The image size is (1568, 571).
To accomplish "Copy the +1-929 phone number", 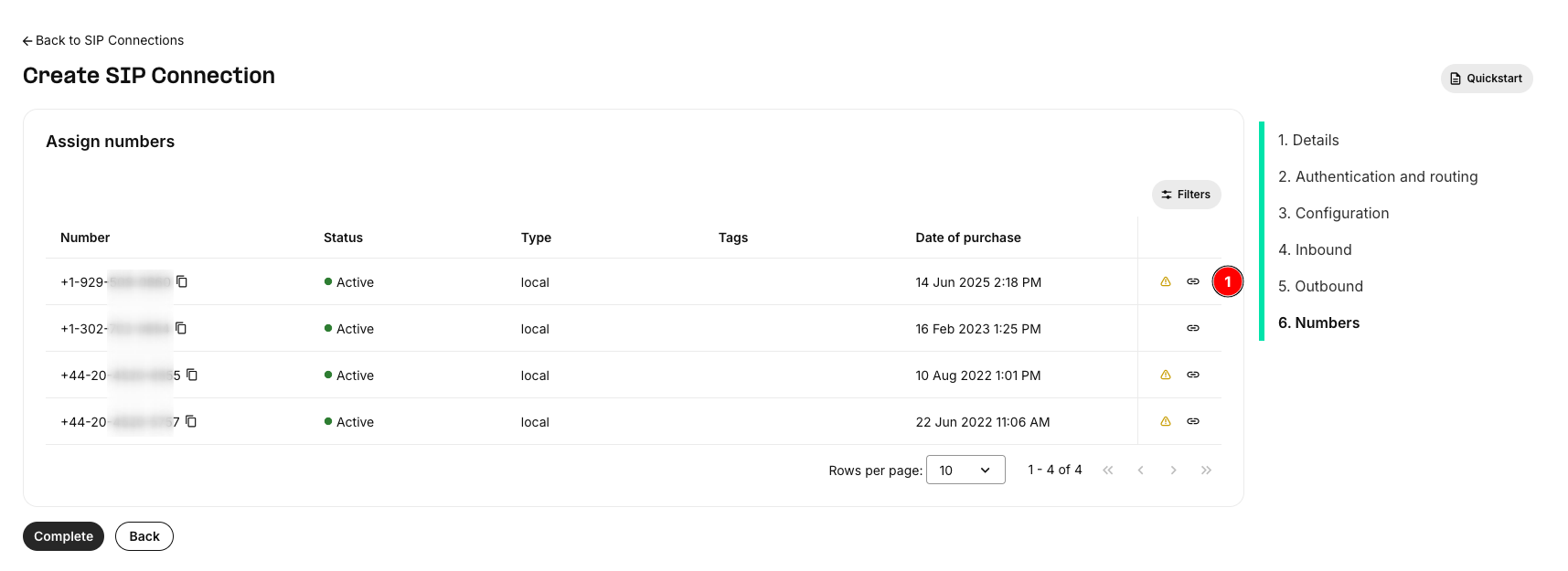I will click(x=182, y=281).
